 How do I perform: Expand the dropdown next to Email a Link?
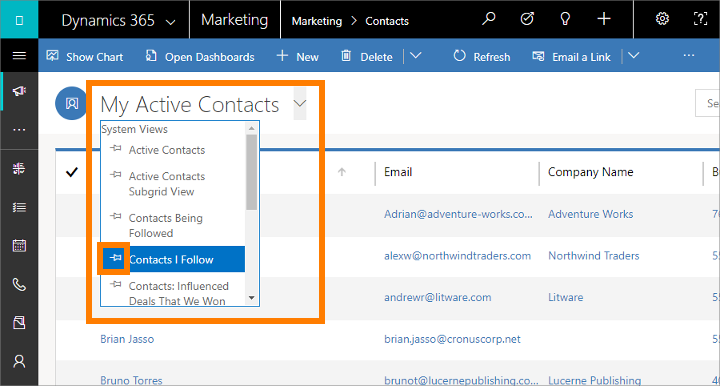click(x=634, y=56)
